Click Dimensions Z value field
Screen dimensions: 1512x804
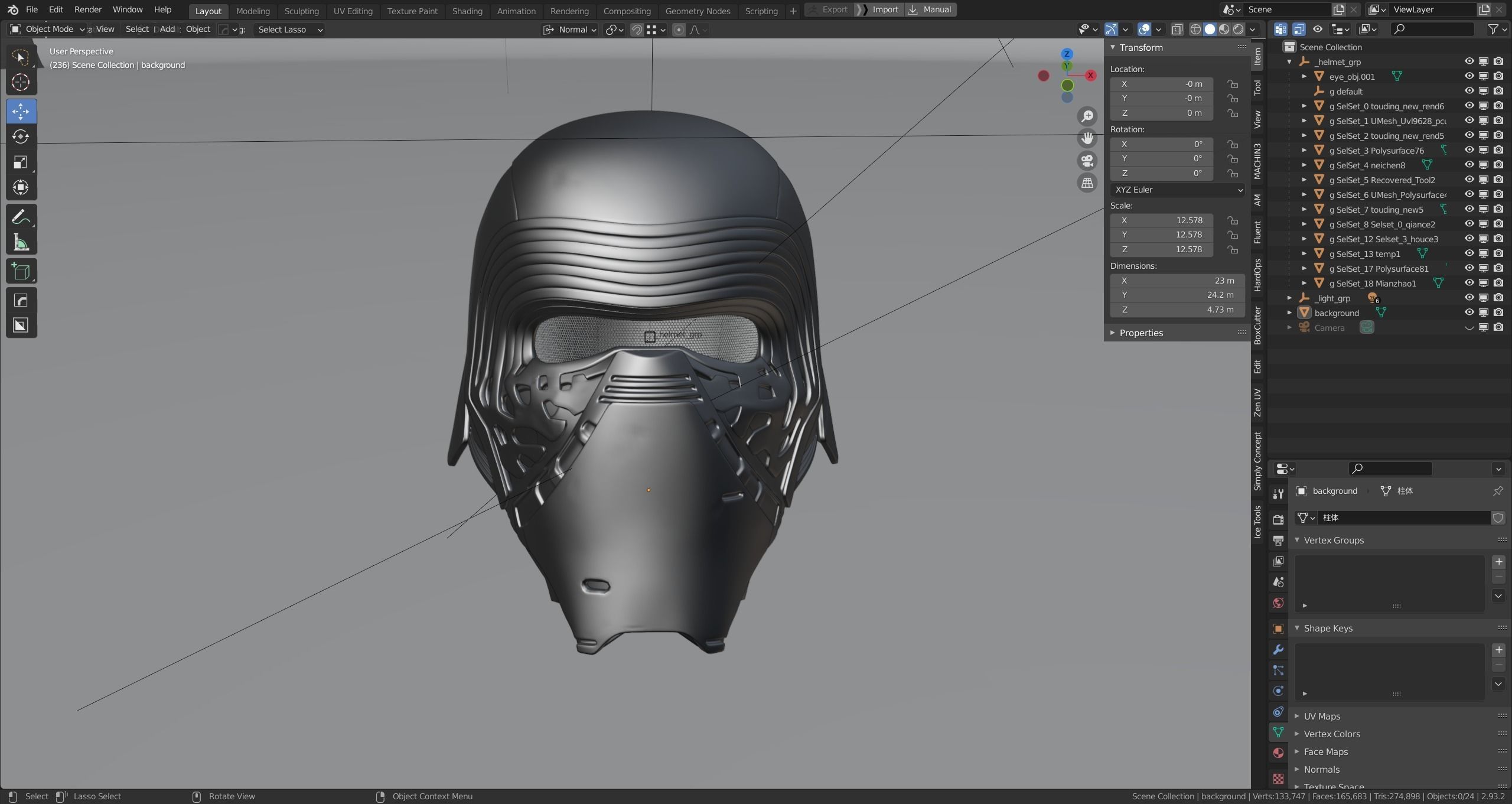click(1177, 310)
